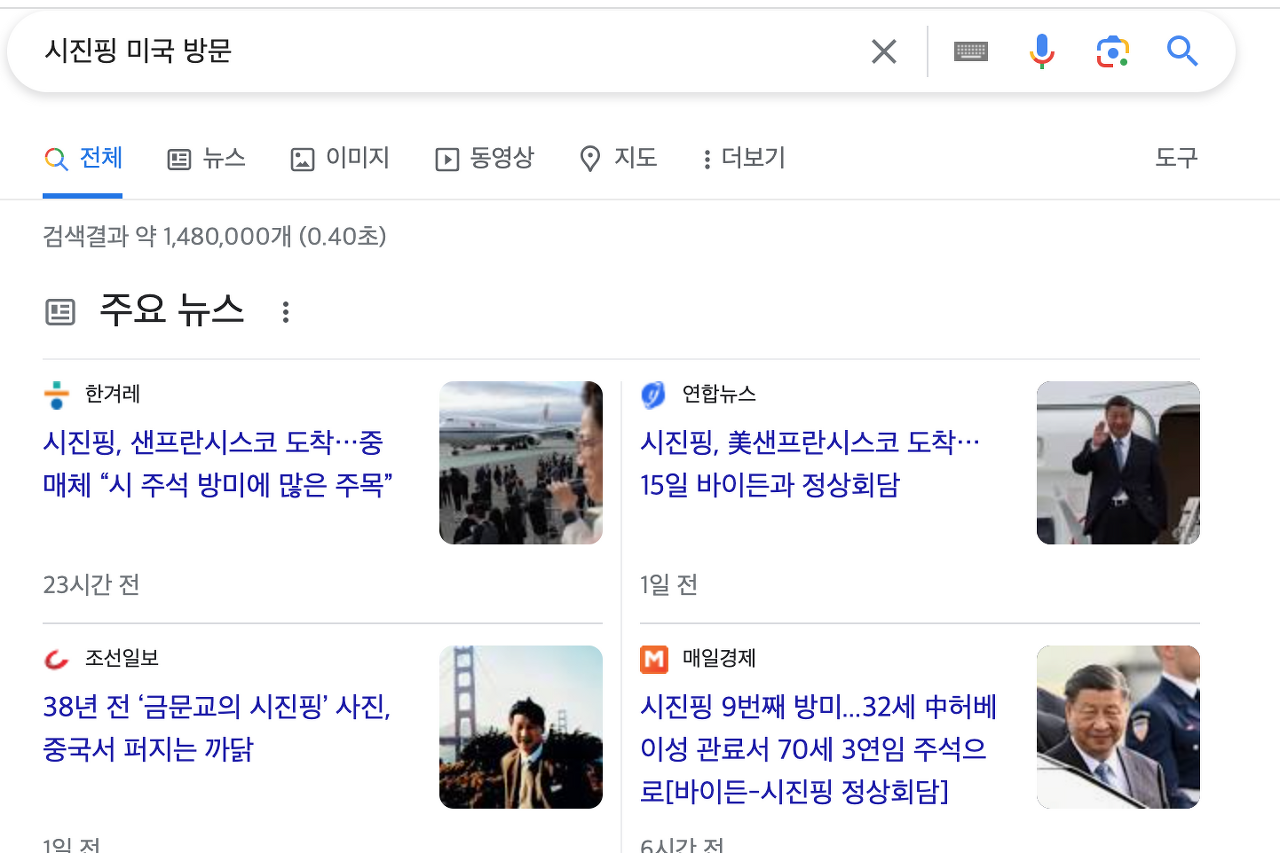The height and width of the screenshot is (853, 1280).
Task: Switch to the 동영상 tab
Action: [485, 158]
